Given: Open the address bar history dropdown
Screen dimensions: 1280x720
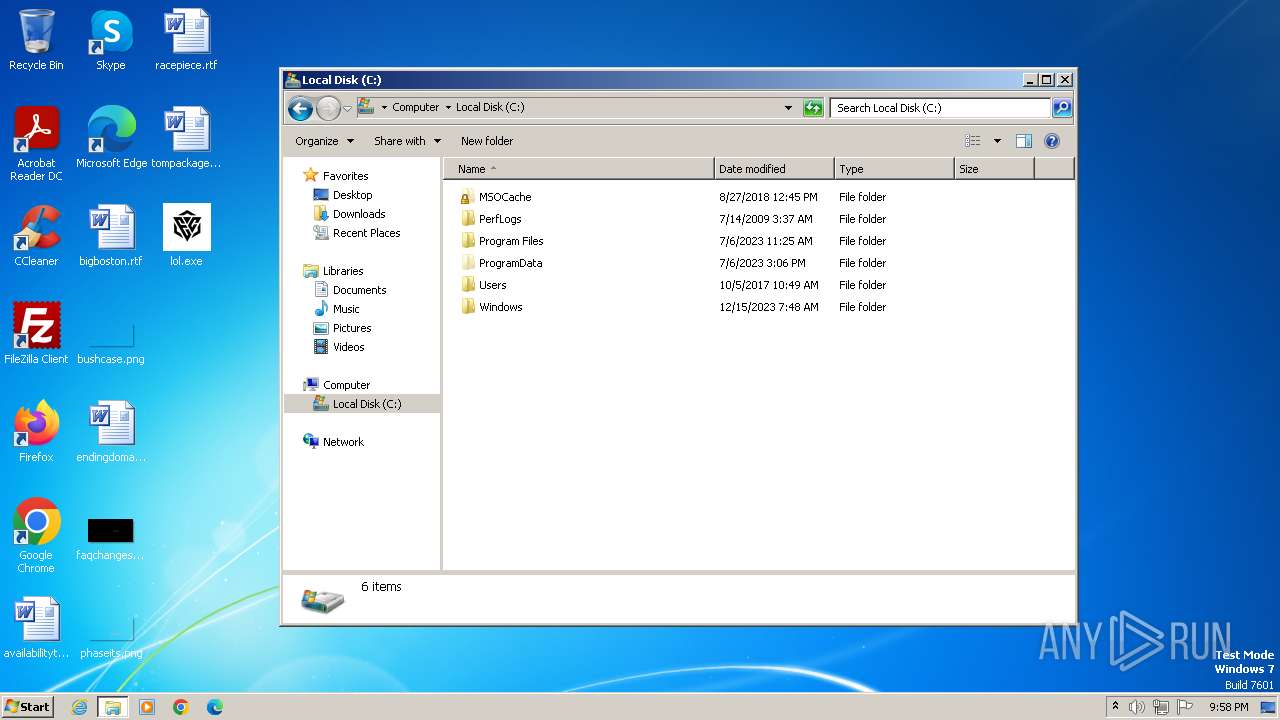Looking at the screenshot, I should [788, 108].
